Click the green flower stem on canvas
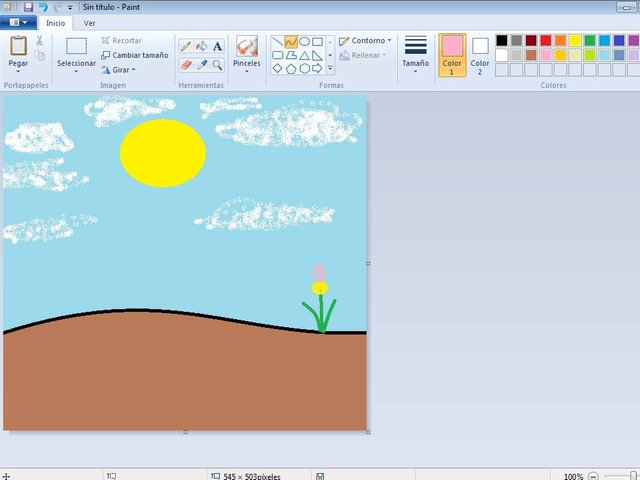The height and width of the screenshot is (480, 640). [x=321, y=314]
